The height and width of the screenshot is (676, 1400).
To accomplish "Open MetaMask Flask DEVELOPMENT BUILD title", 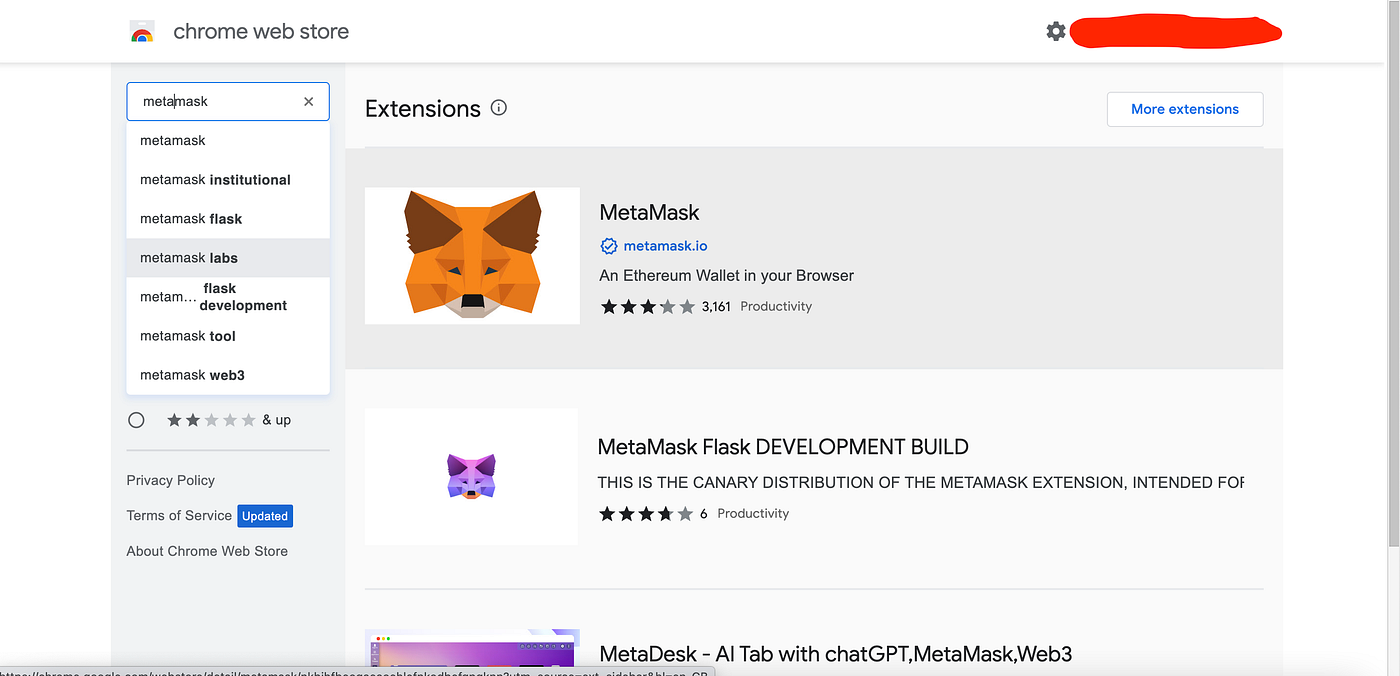I will tap(783, 447).
